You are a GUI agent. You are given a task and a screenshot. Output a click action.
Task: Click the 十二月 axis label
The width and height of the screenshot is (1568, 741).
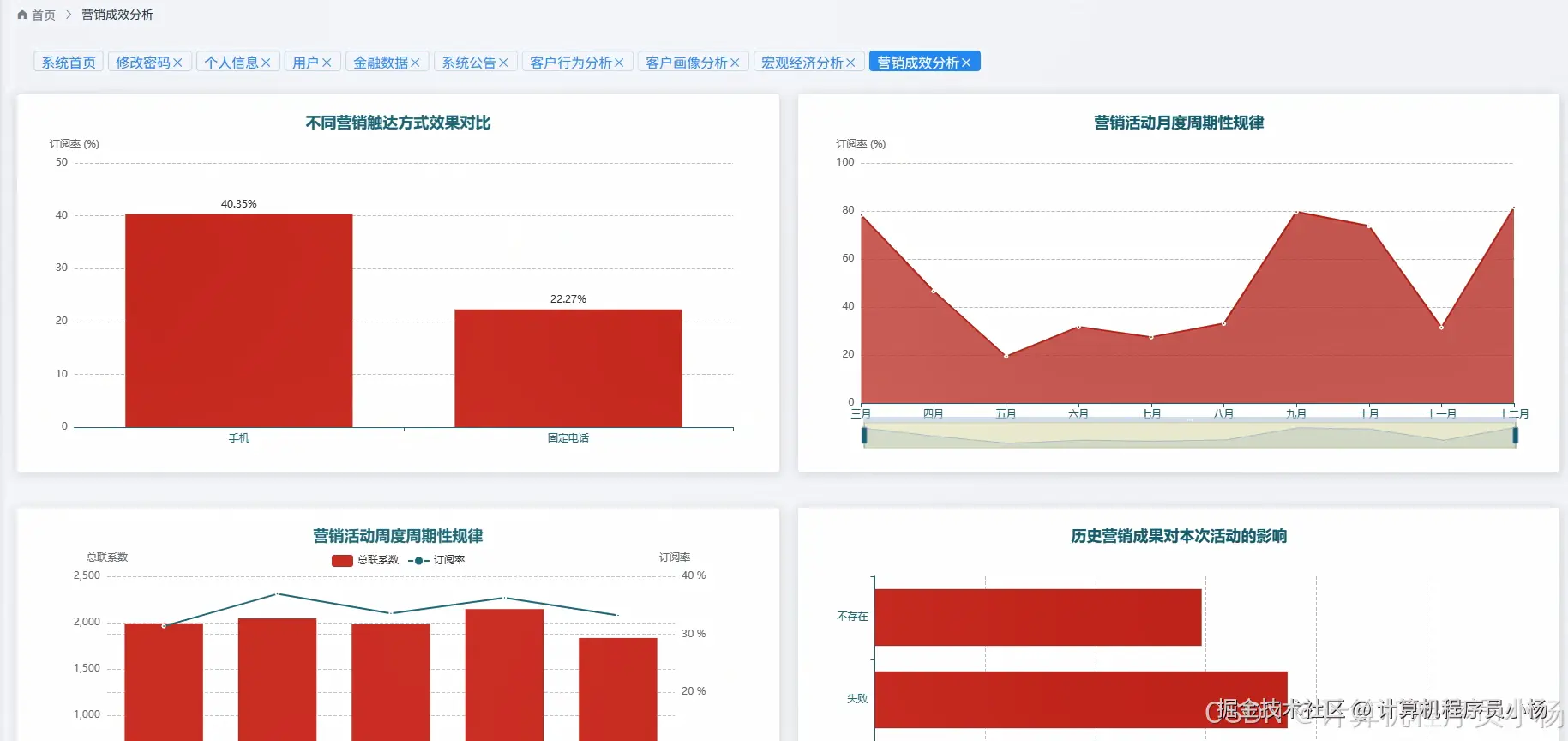pos(1513,413)
